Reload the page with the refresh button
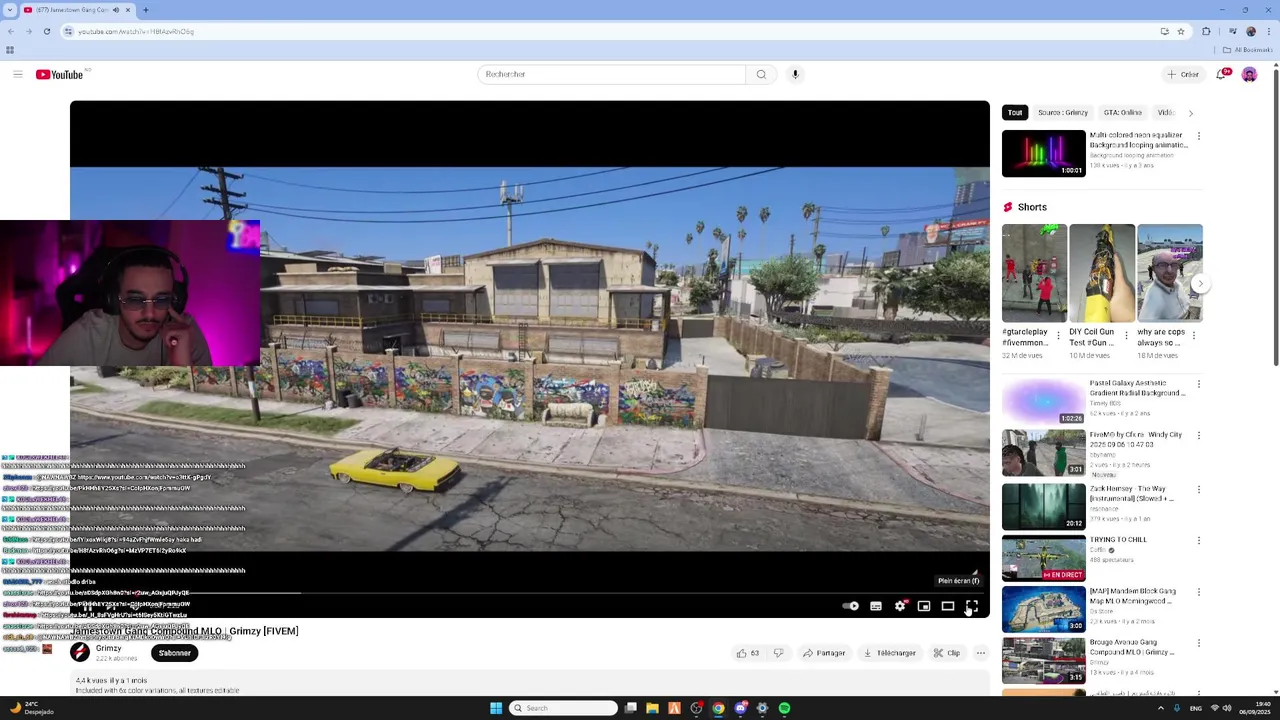The height and width of the screenshot is (720, 1280). (x=46, y=31)
